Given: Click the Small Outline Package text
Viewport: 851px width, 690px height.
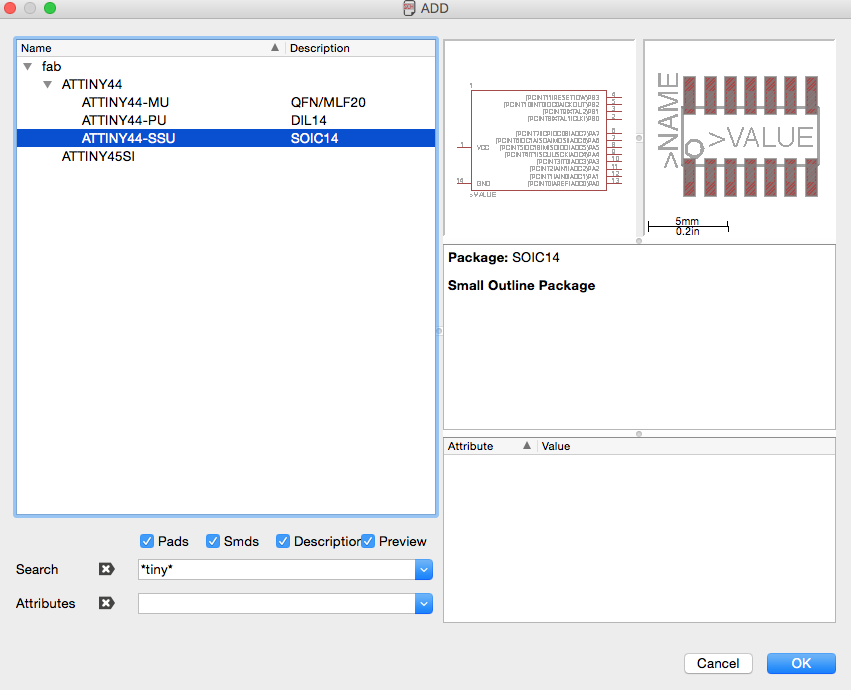Looking at the screenshot, I should pos(522,286).
